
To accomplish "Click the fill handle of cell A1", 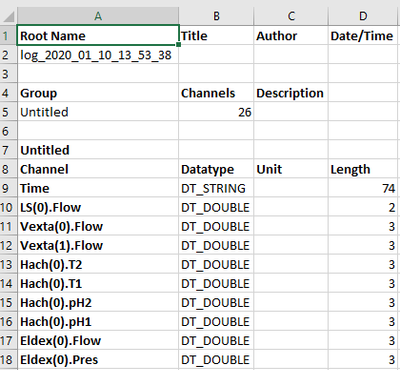I will [179, 44].
